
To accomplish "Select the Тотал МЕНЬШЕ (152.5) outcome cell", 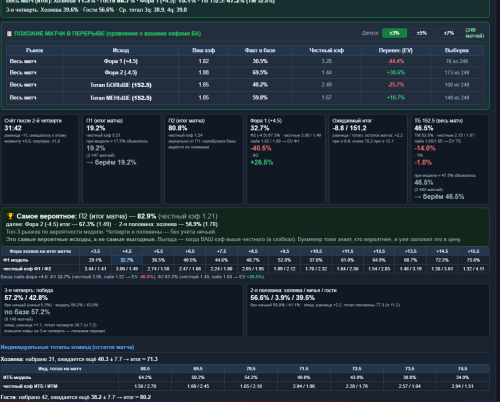I will pyautogui.click(x=121, y=98).
